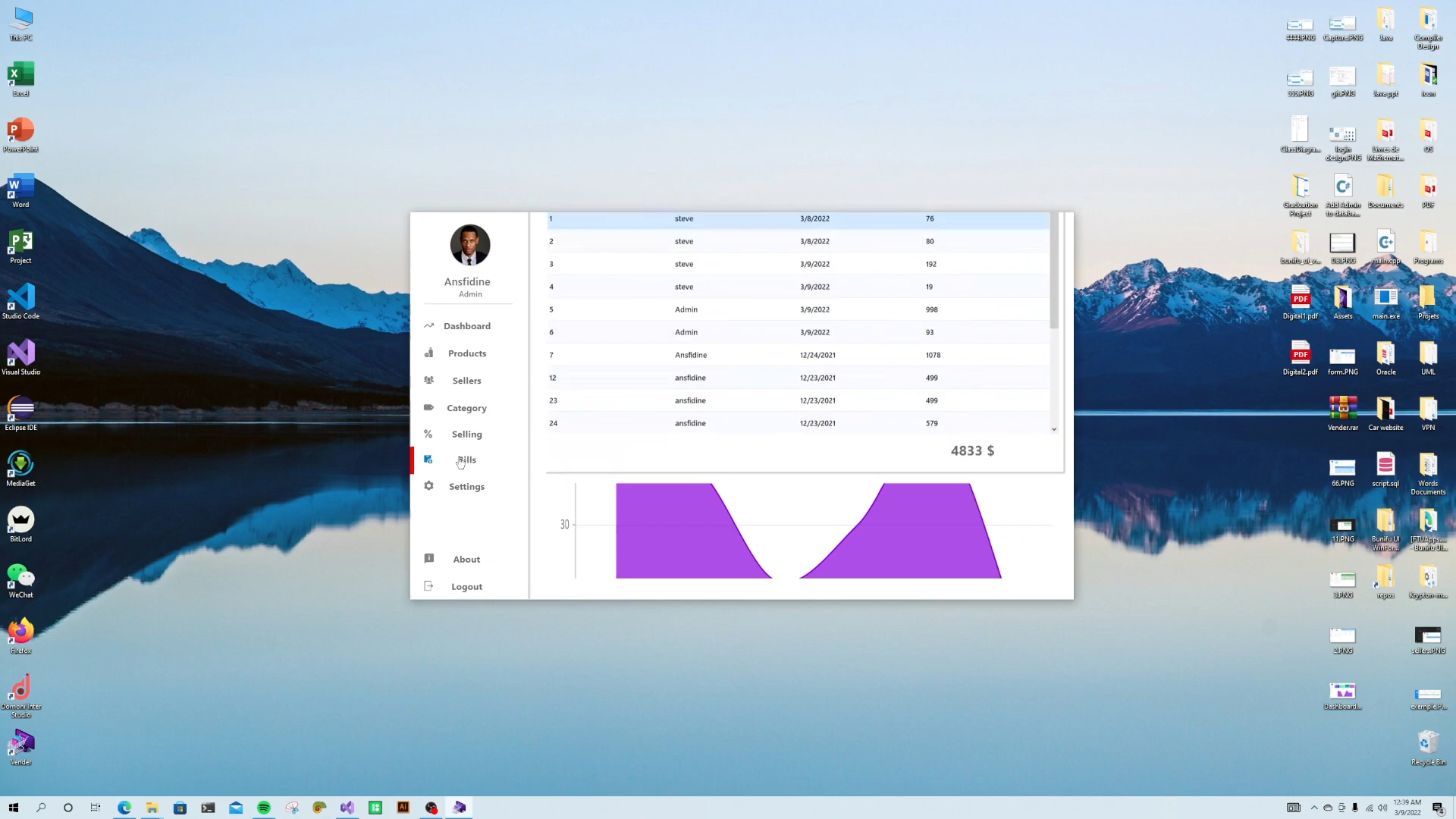Click the profile picture of Ansfidine
The image size is (1456, 819).
tap(469, 245)
